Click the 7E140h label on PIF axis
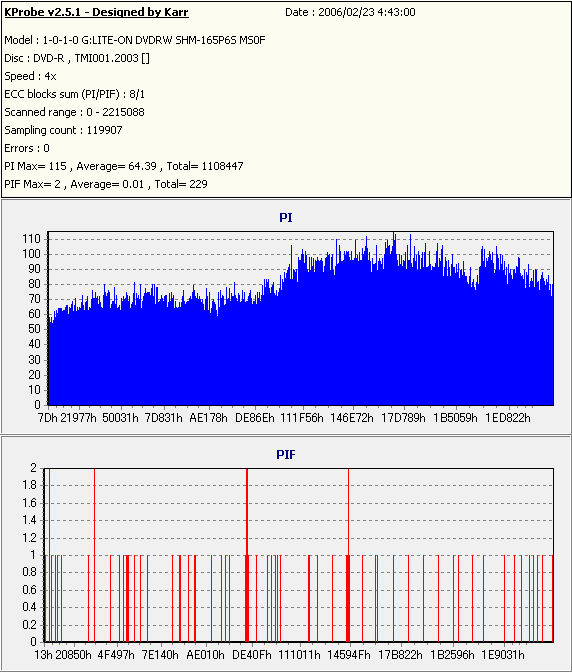This screenshot has width=572, height=672. tap(160, 655)
